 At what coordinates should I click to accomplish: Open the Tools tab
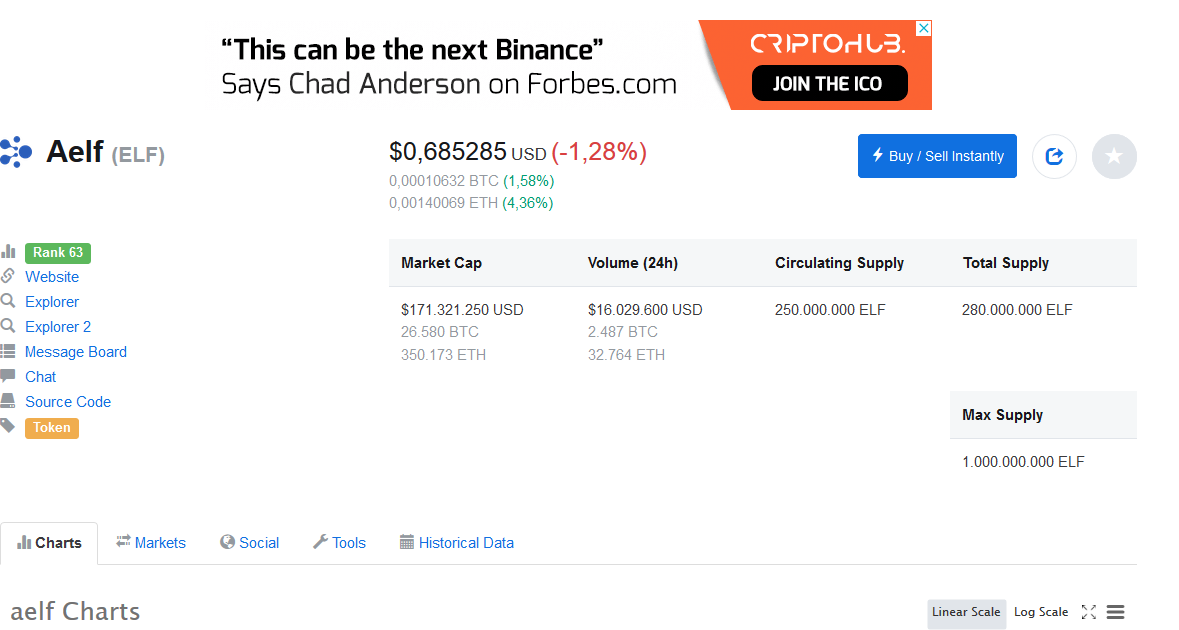pyautogui.click(x=339, y=543)
